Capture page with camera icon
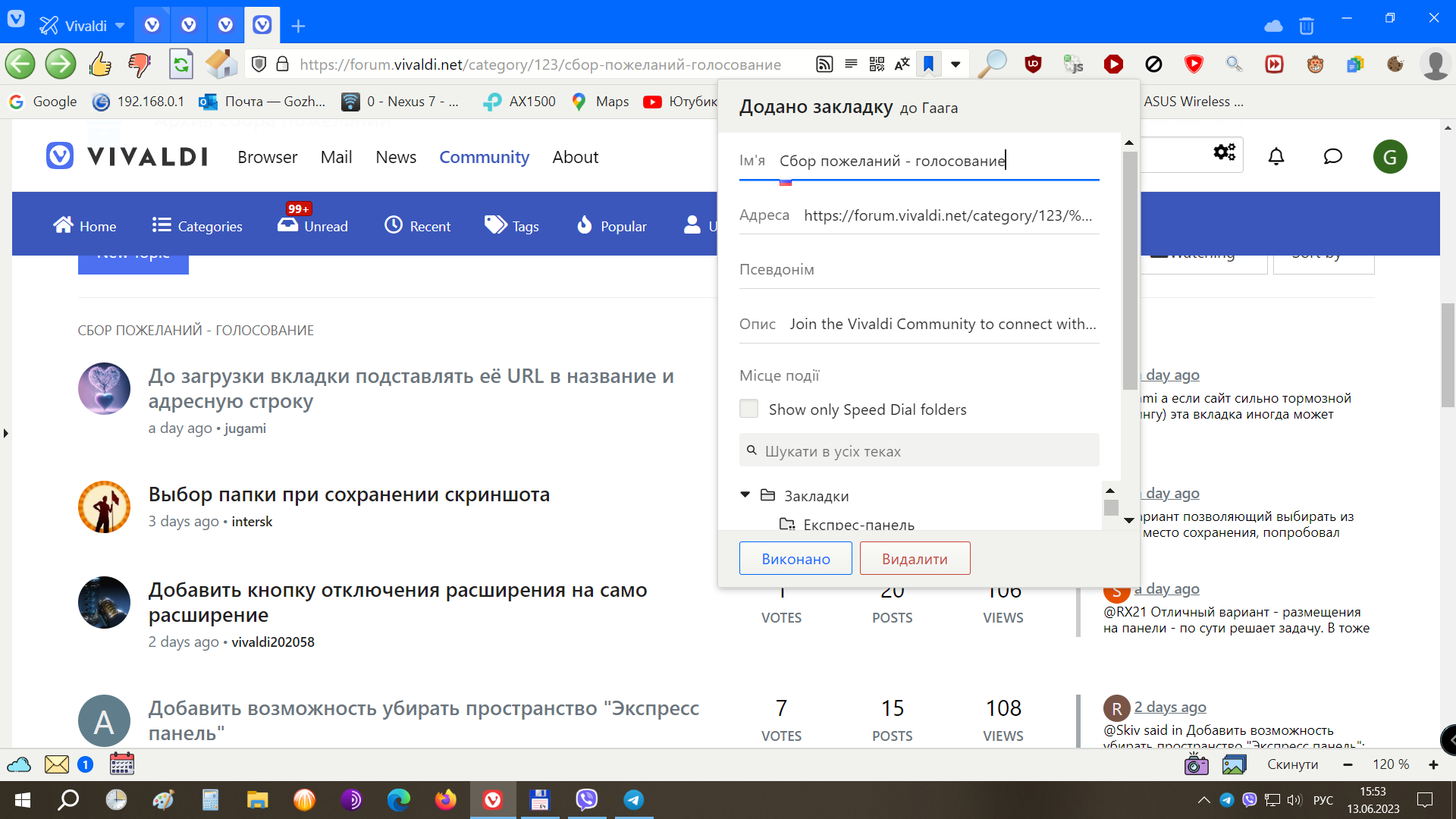 pos(1196,764)
